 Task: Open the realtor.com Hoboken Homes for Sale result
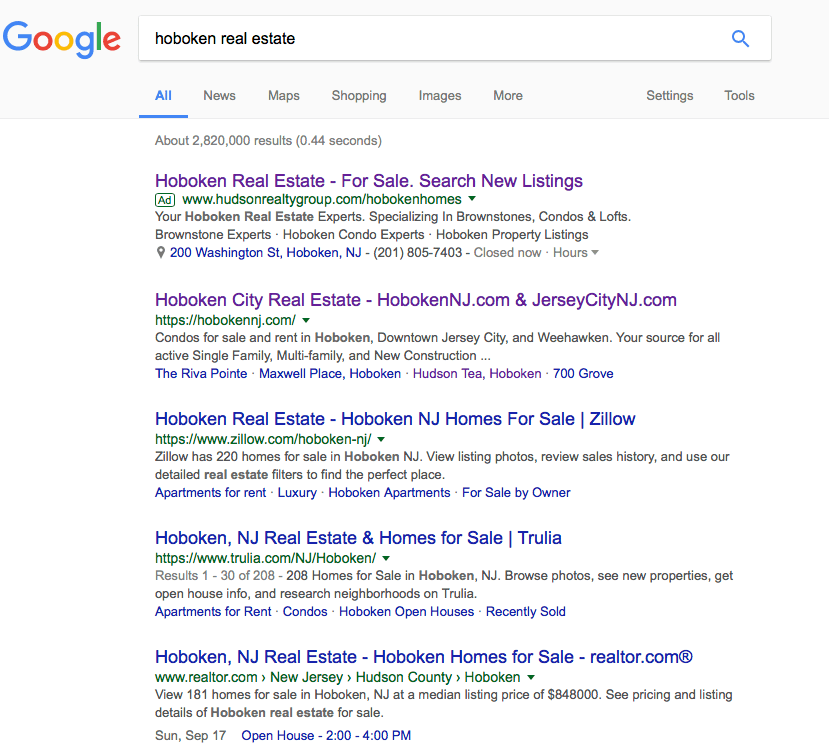(x=423, y=657)
